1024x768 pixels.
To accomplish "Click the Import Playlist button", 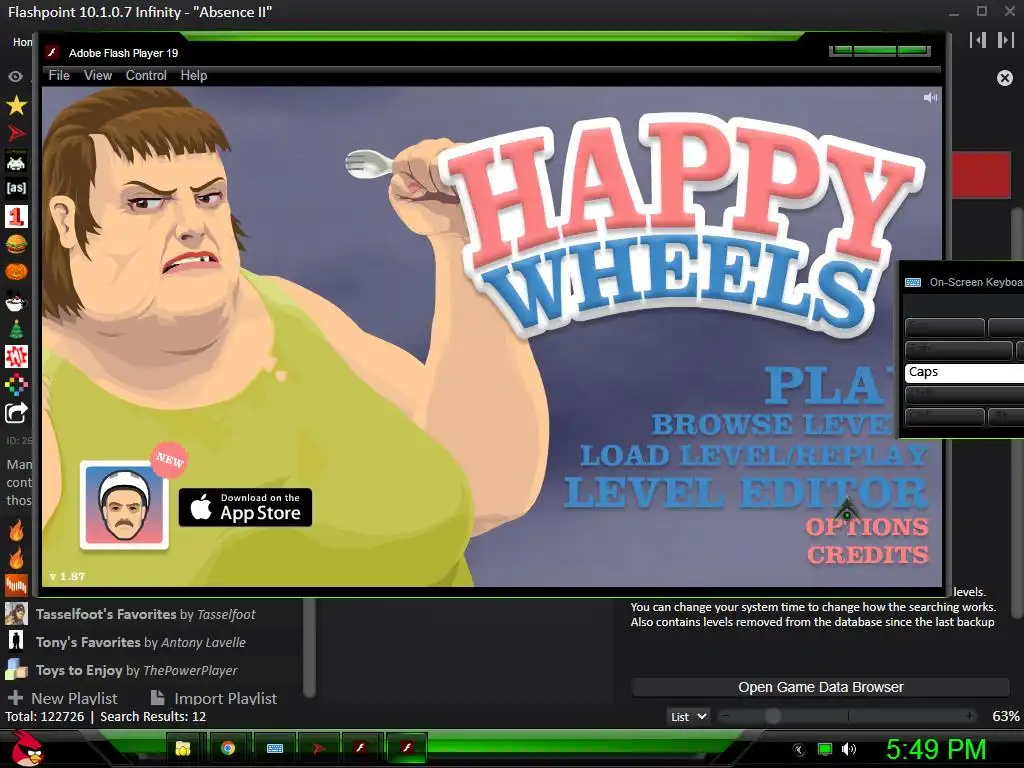I will point(214,698).
